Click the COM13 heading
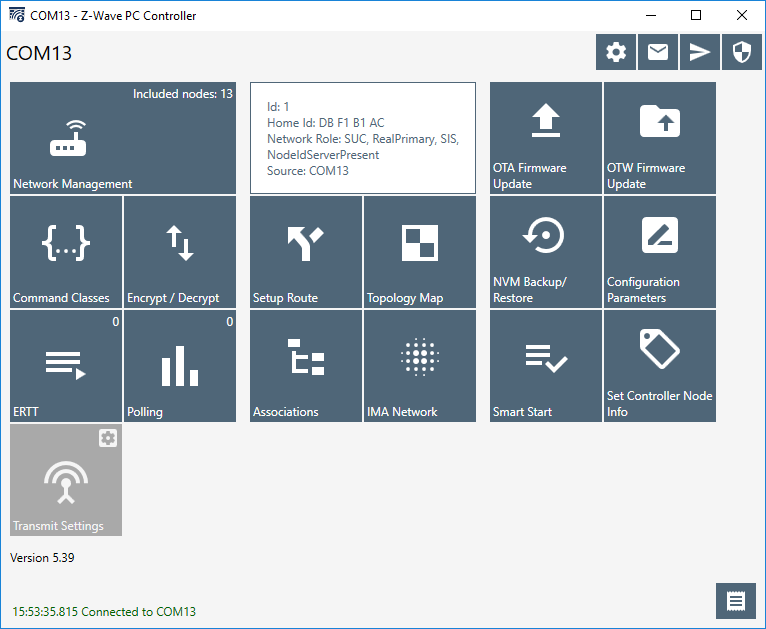766x629 pixels. click(39, 53)
